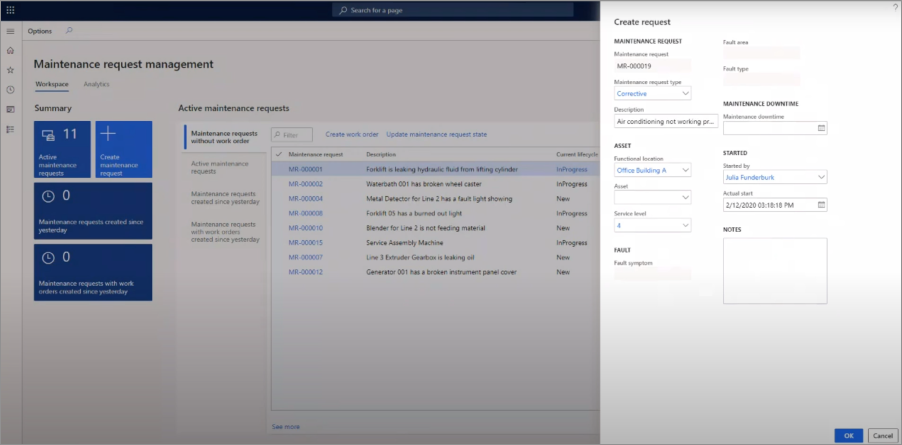
Task: Sort by Description column header
Action: tap(381, 155)
